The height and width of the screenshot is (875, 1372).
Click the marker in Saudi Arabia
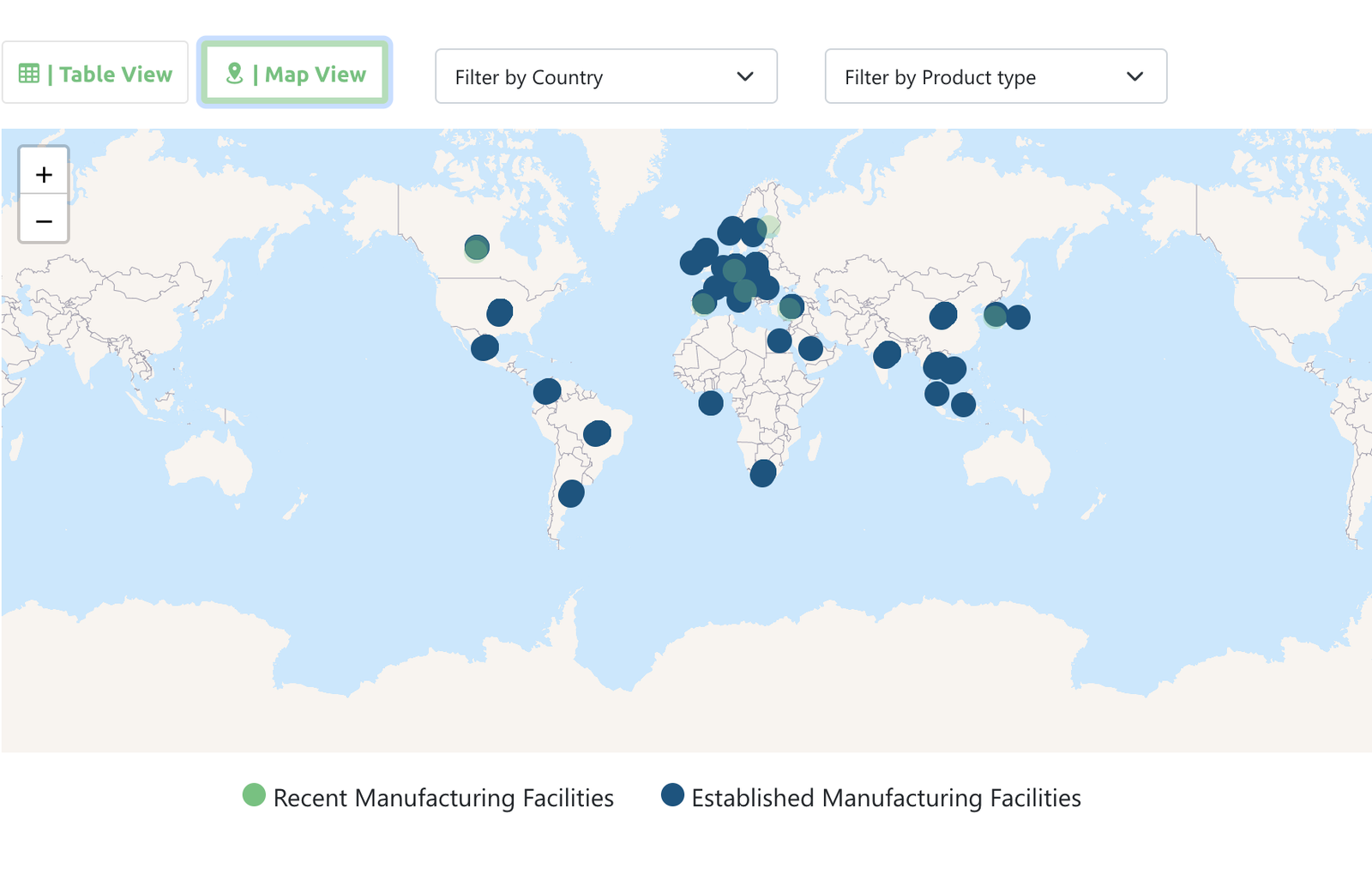(x=810, y=348)
